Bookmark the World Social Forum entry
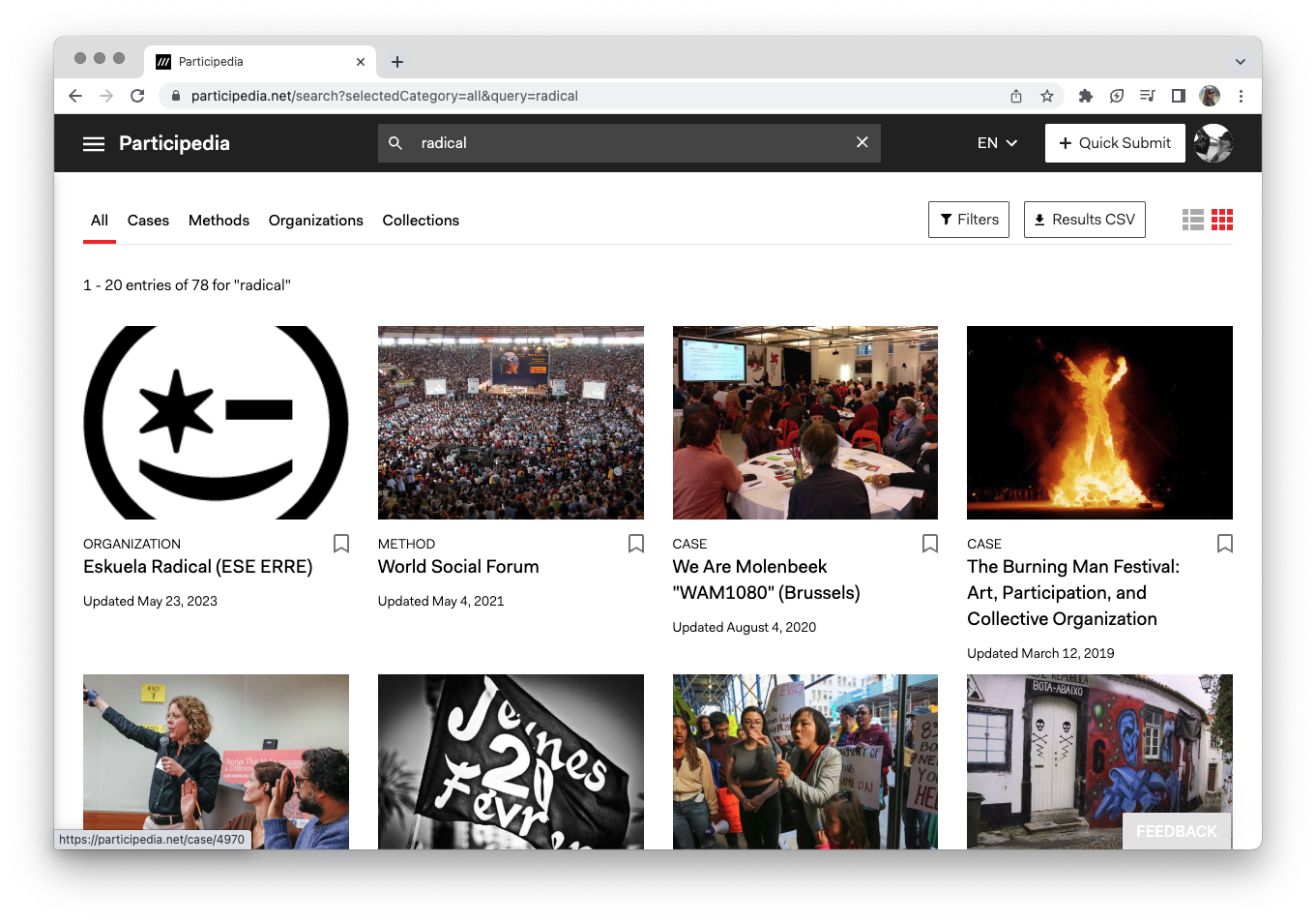The width and height of the screenshot is (1316, 921). [635, 544]
